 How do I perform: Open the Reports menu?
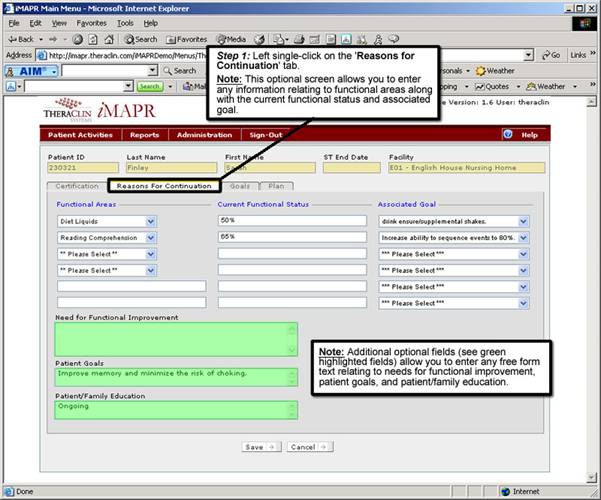pos(144,134)
